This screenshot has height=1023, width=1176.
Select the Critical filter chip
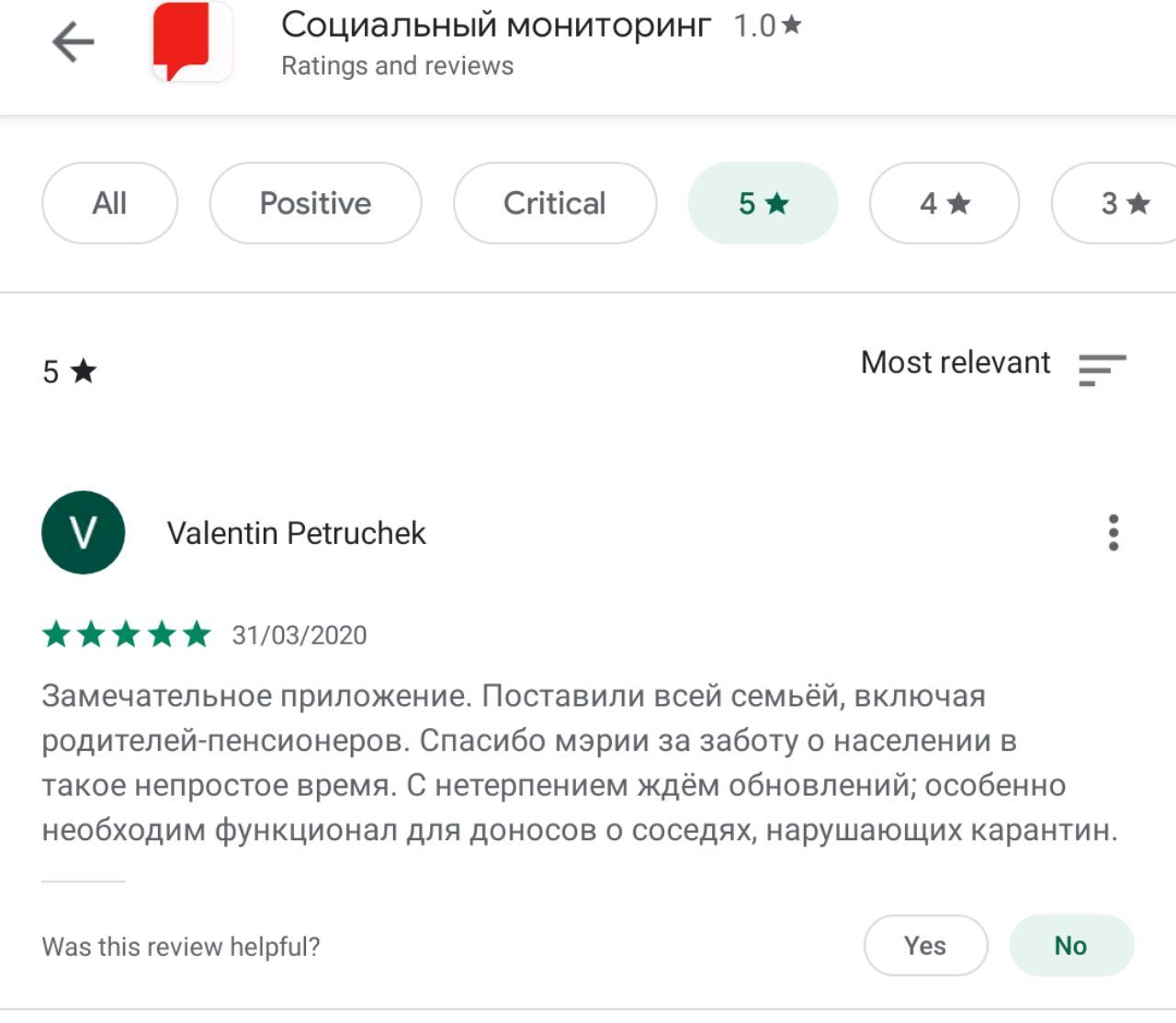click(x=555, y=203)
